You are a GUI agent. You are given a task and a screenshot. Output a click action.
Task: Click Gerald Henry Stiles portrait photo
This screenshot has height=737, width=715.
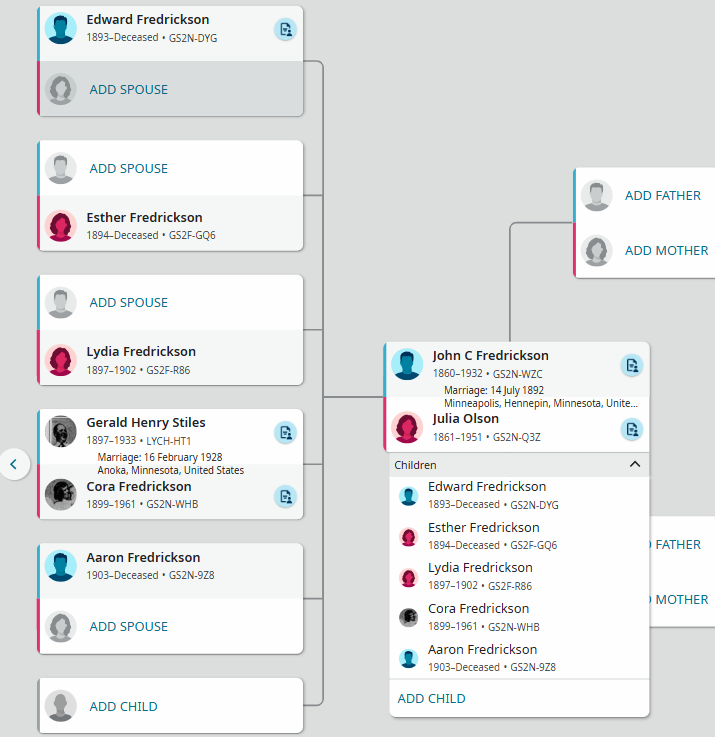(61, 431)
